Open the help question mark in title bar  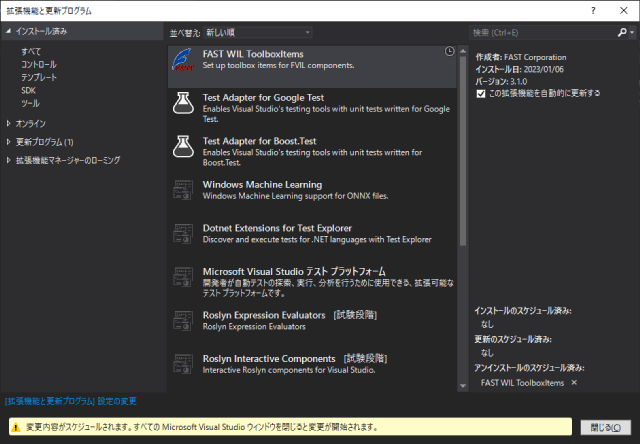point(593,11)
